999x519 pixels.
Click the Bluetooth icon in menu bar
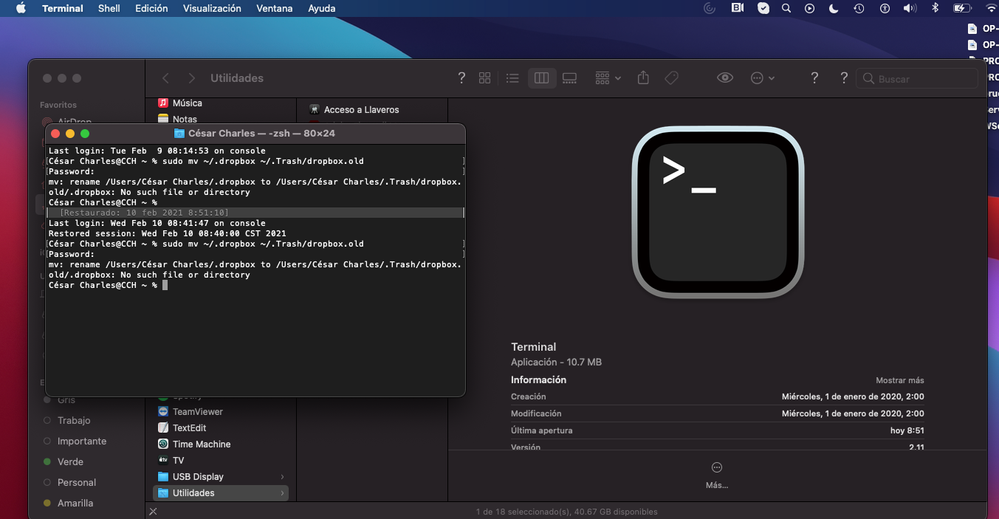click(x=936, y=8)
